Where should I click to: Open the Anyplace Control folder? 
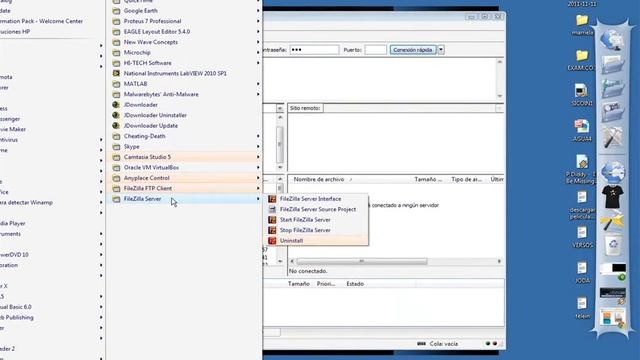pos(146,178)
